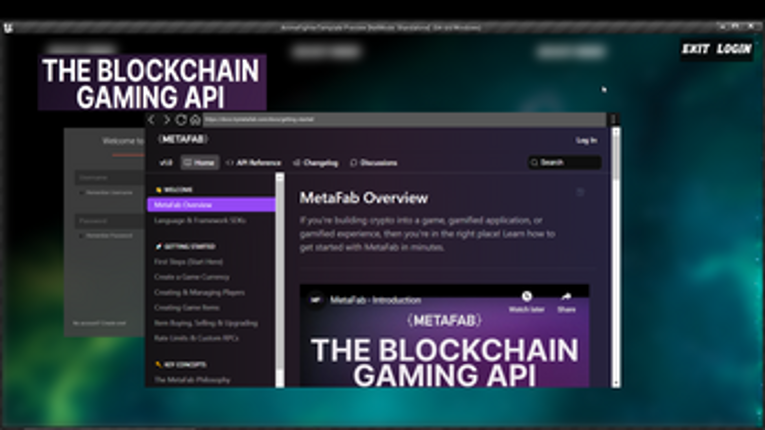The height and width of the screenshot is (430, 765).
Task: Click the Log In link on docs page
Action: [586, 141]
